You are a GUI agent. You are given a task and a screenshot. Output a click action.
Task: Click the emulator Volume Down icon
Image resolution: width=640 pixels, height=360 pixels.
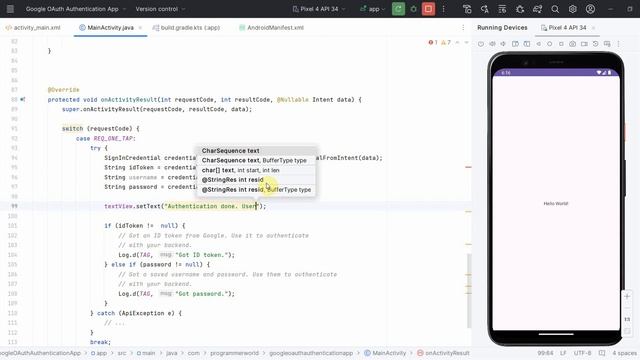(x=503, y=44)
